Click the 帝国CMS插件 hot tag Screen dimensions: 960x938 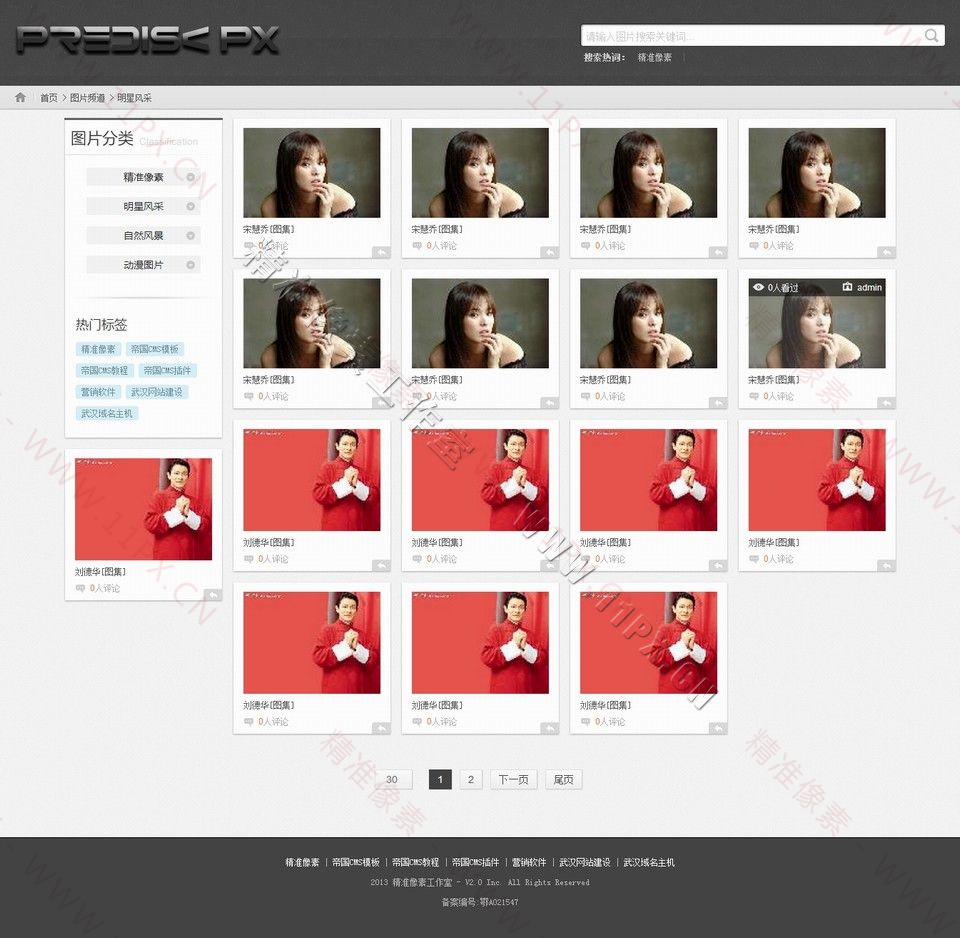pyautogui.click(x=167, y=370)
